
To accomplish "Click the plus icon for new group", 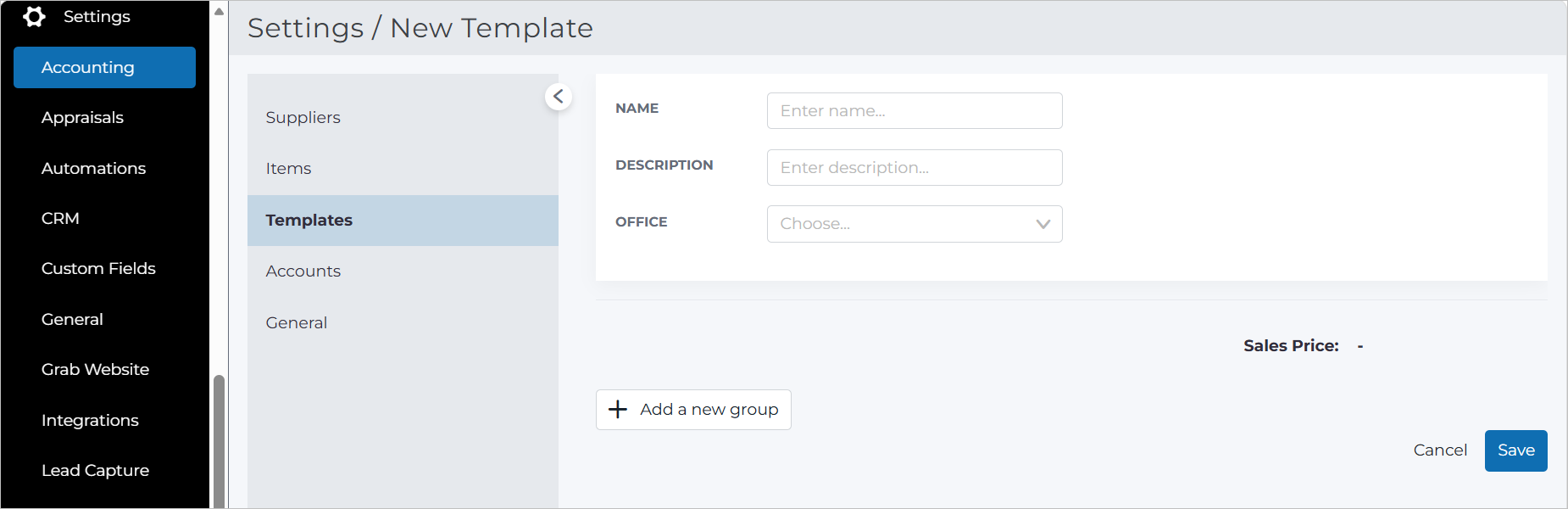I will pyautogui.click(x=618, y=410).
